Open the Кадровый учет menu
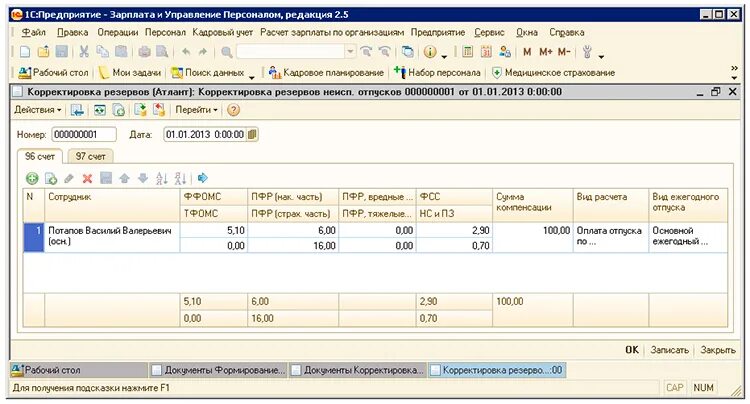Image resolution: width=750 pixels, height=404 pixels. click(222, 33)
